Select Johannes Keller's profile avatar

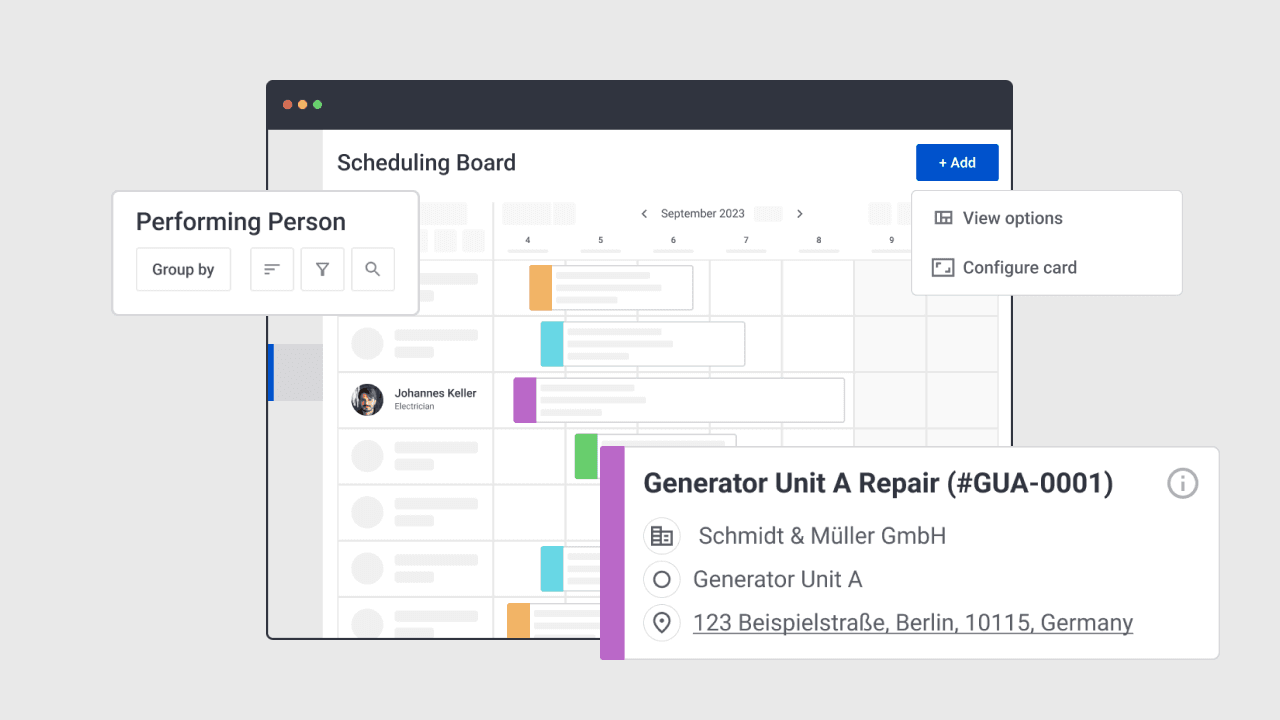click(x=366, y=399)
